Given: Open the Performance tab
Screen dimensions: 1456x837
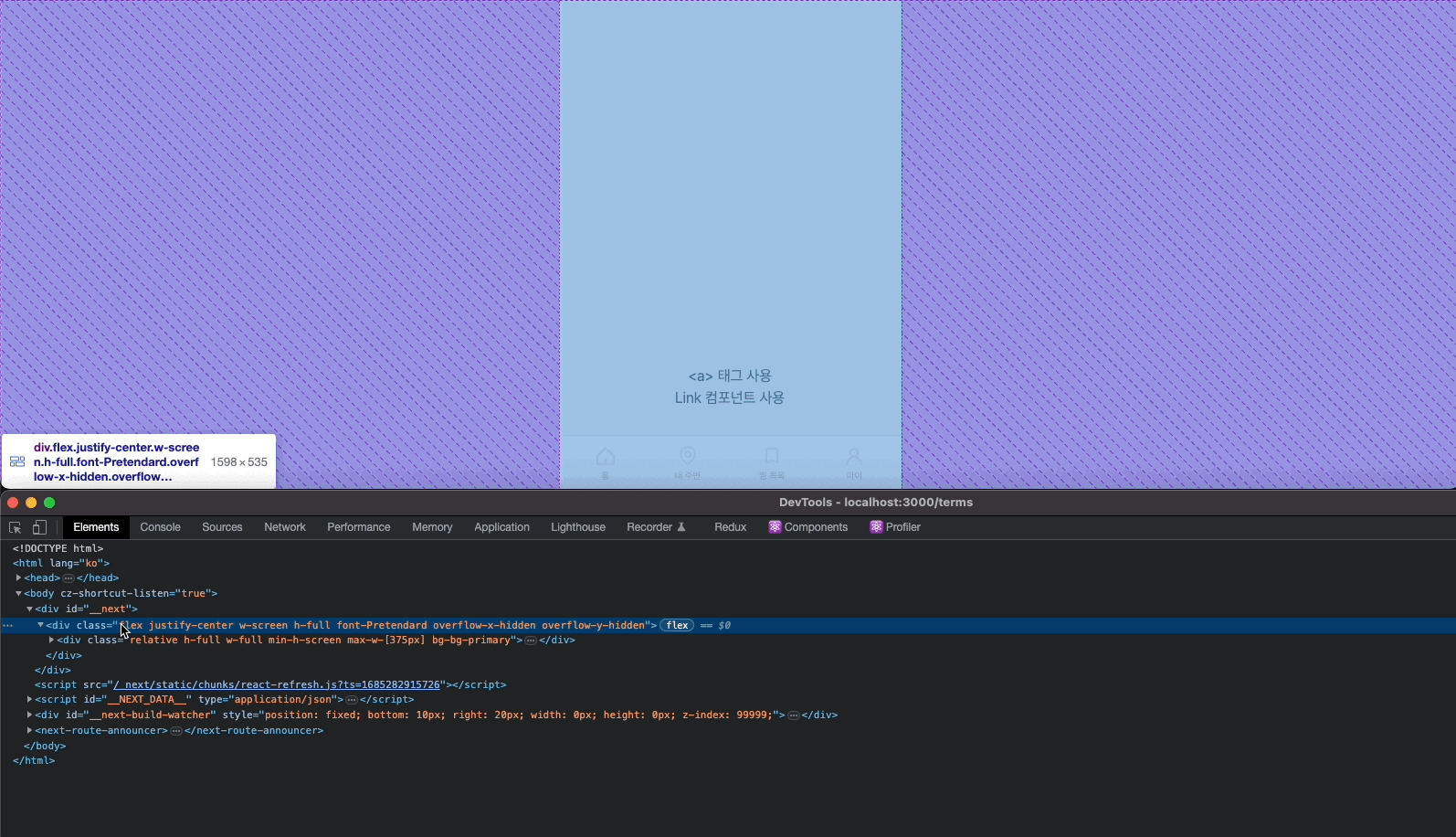Looking at the screenshot, I should tap(359, 527).
